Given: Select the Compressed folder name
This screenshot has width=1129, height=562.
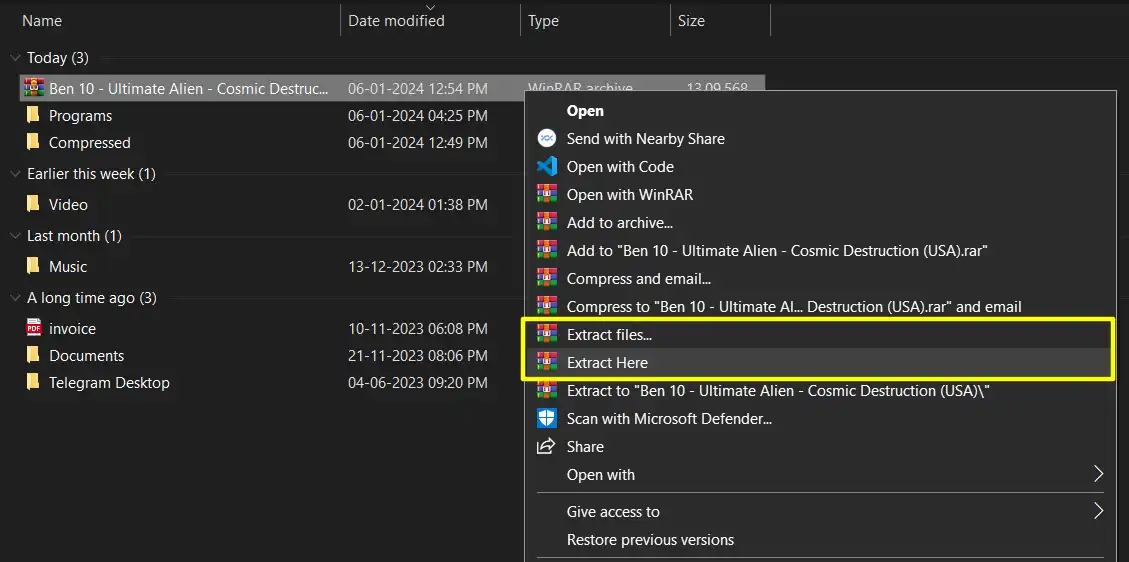Looking at the screenshot, I should 90,142.
